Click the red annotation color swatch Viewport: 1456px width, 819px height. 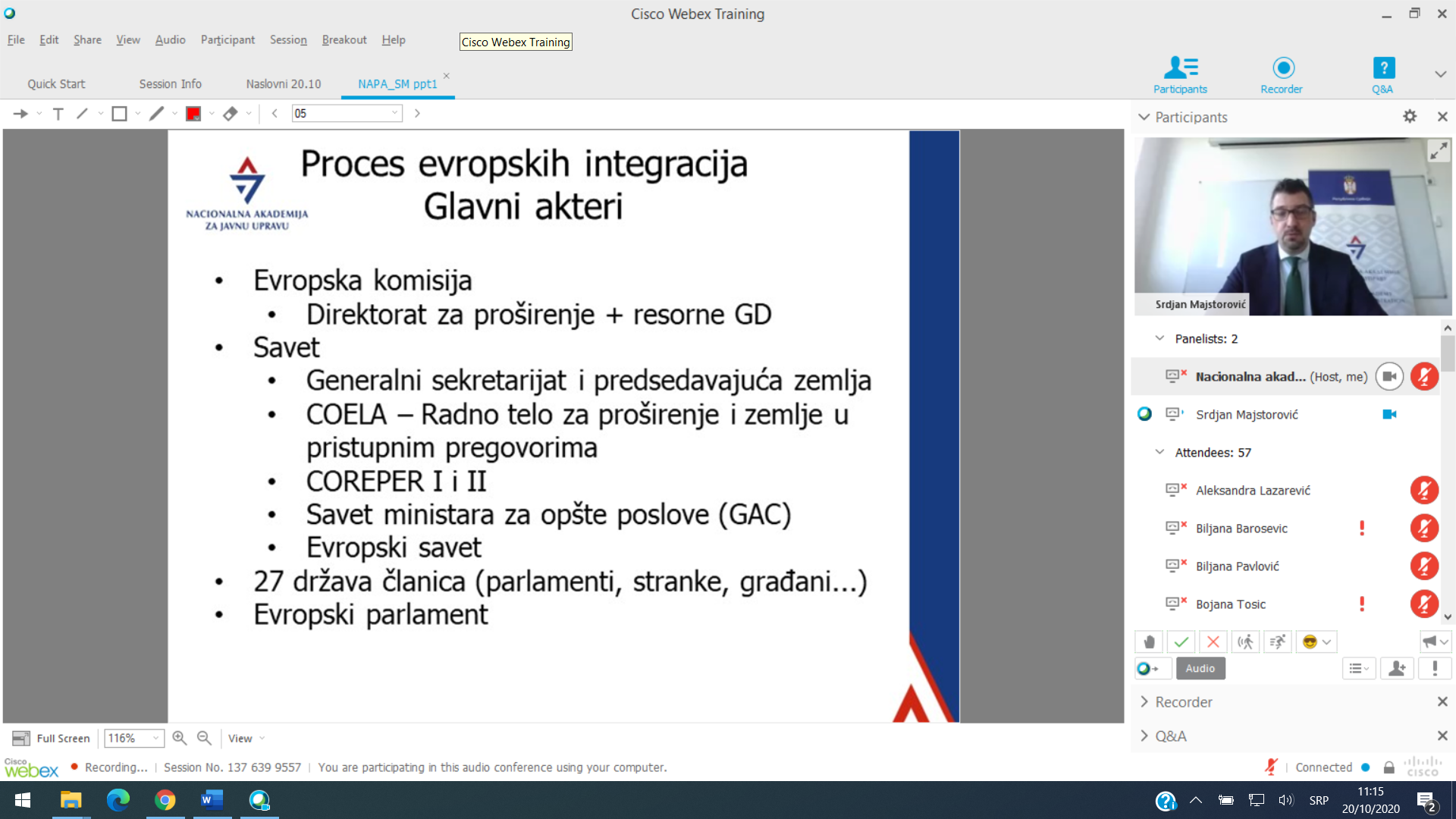click(193, 114)
